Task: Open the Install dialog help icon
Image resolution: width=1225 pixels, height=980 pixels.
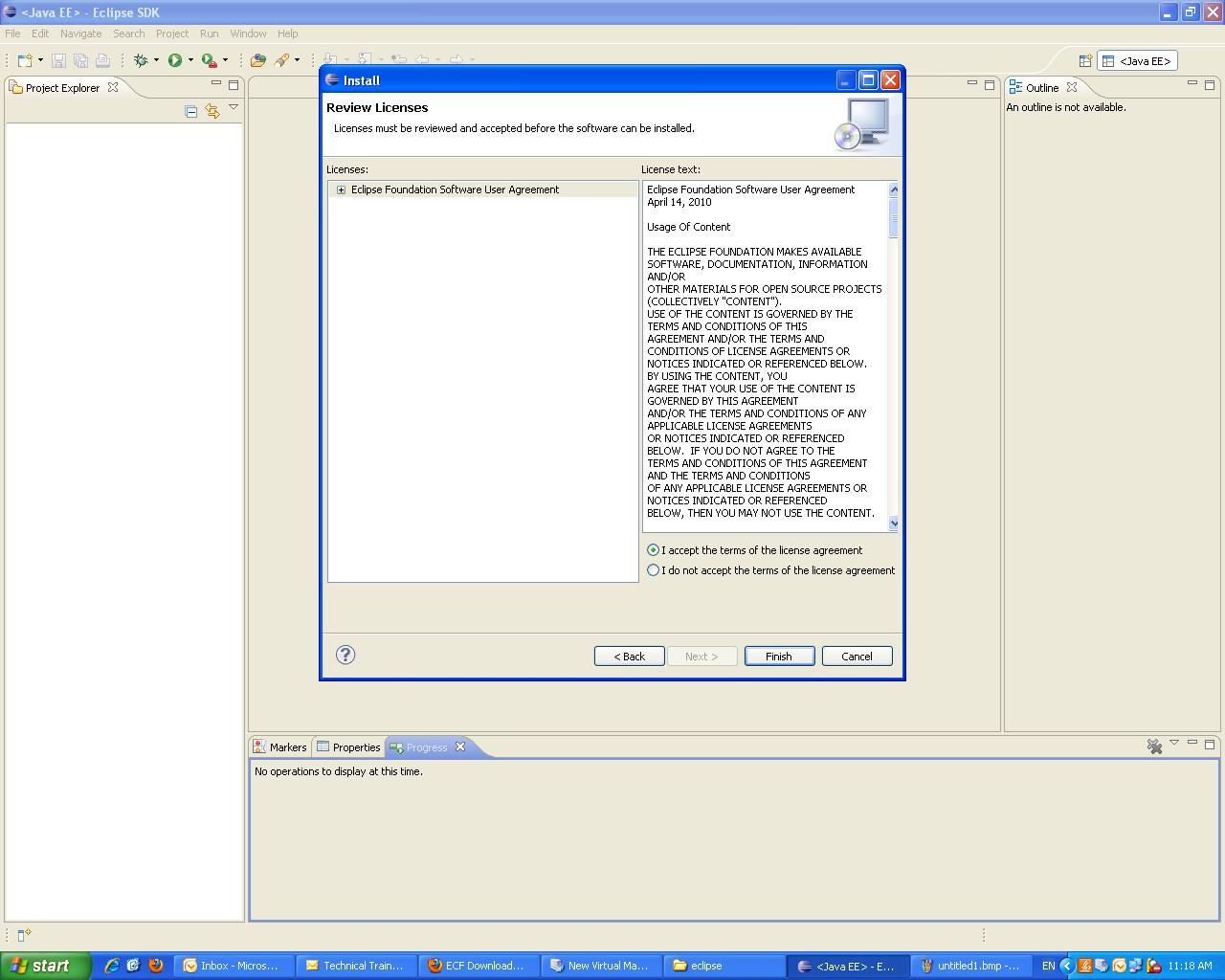Action: pos(345,655)
